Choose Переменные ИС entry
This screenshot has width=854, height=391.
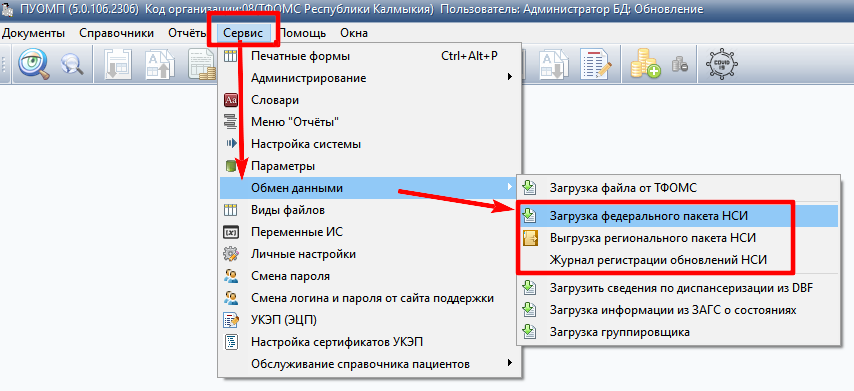click(370, 232)
